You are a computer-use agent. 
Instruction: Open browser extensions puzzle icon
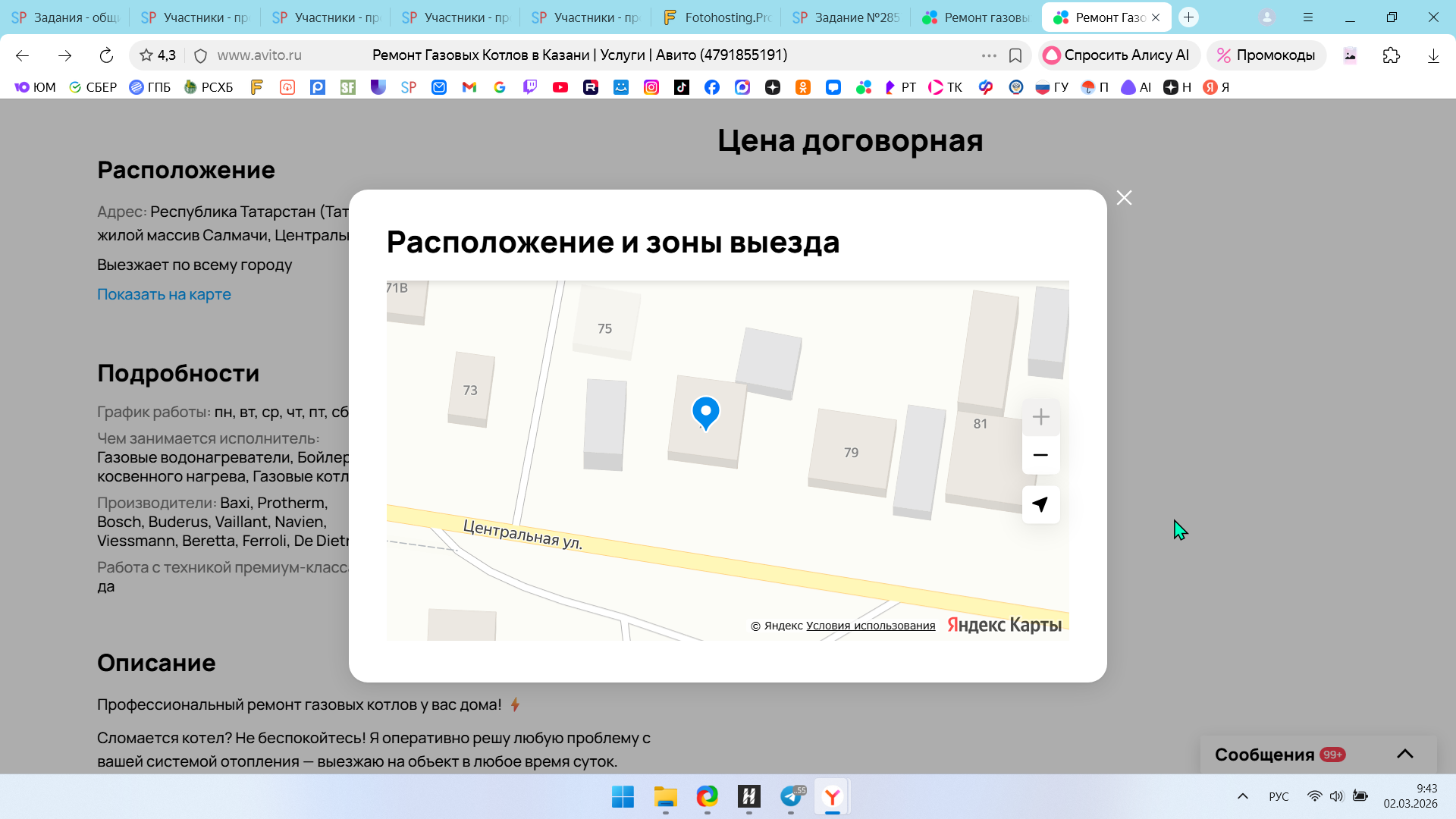[x=1391, y=55]
